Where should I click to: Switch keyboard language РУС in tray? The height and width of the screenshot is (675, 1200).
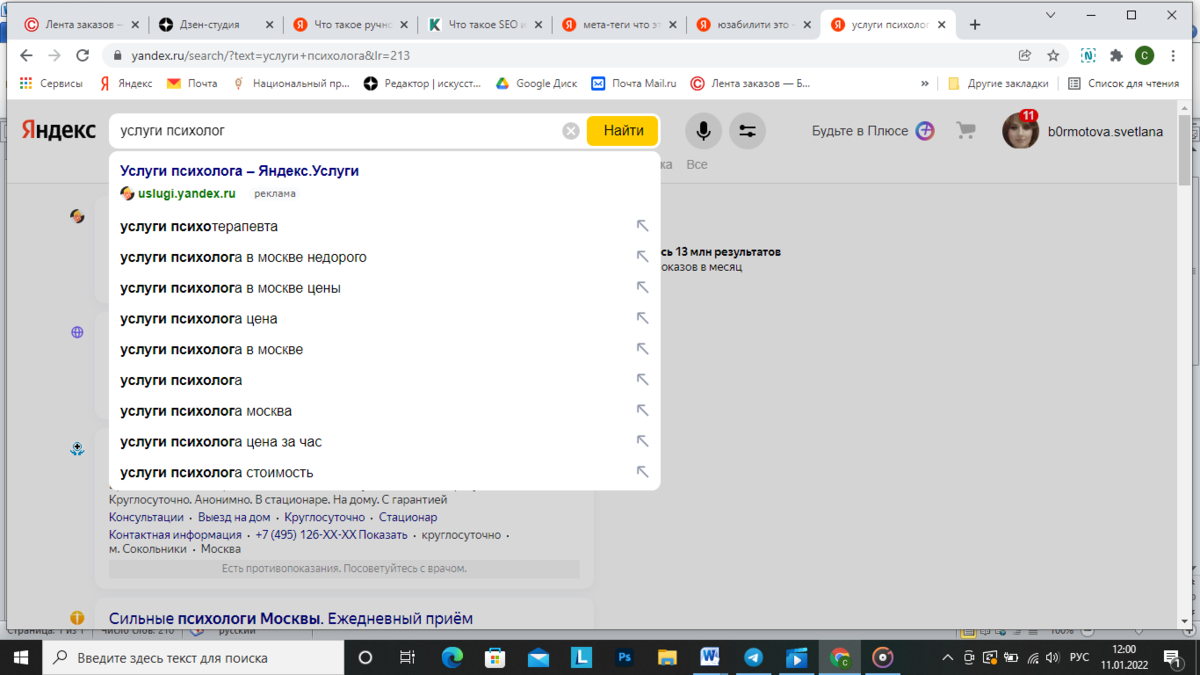(1079, 658)
